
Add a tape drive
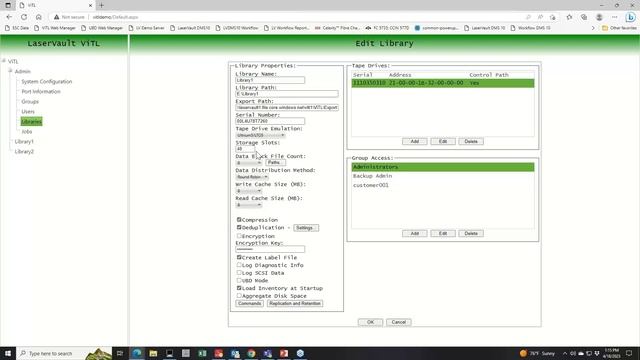(415, 141)
